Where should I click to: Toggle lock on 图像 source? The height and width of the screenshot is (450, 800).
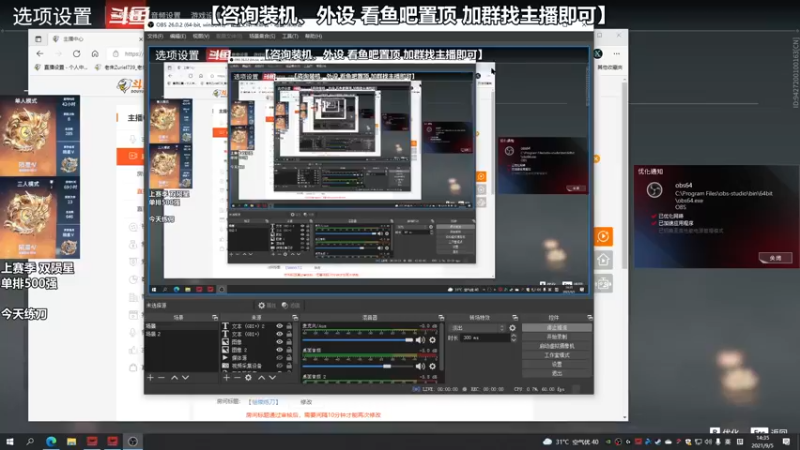tap(289, 342)
